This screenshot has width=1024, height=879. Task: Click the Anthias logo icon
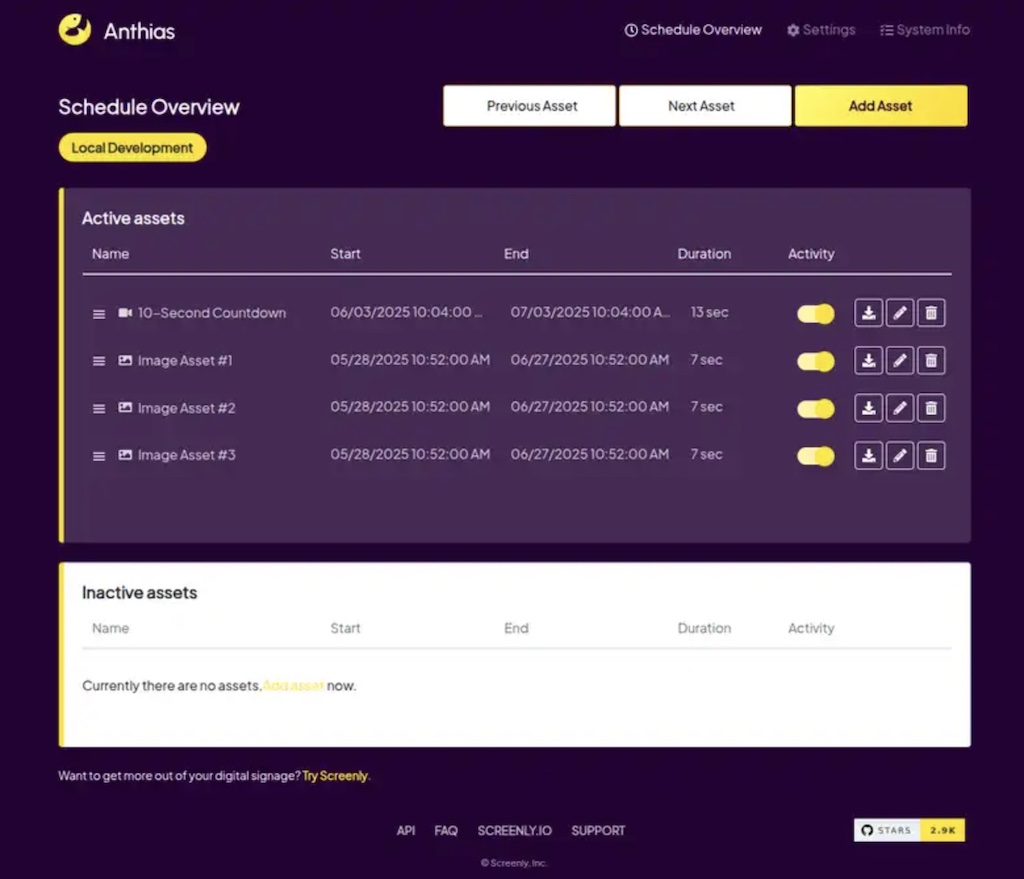click(75, 30)
